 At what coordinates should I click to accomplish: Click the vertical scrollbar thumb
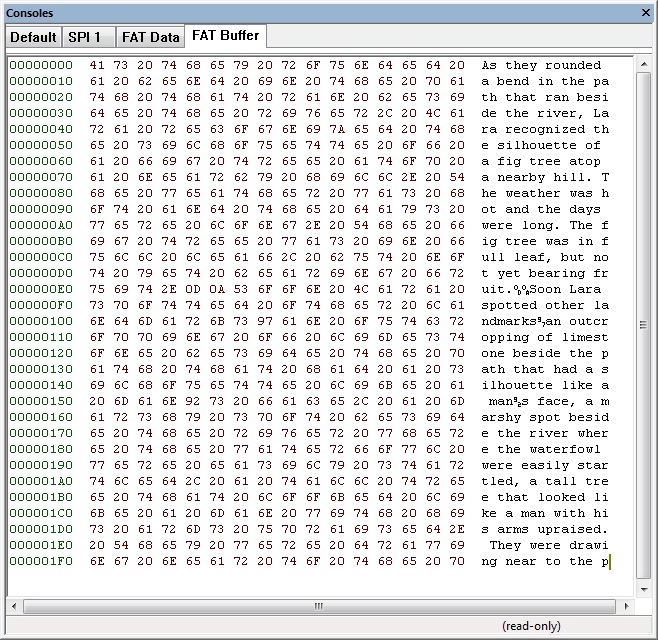click(644, 325)
